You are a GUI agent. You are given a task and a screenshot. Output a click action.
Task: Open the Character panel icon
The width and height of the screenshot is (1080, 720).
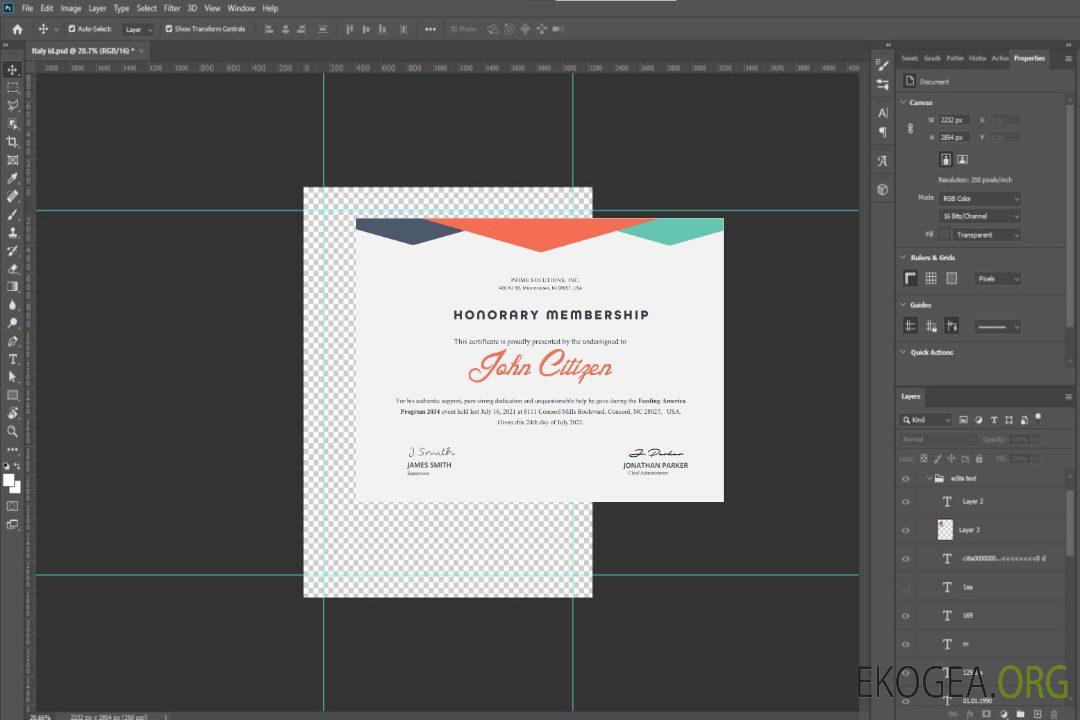coord(882,112)
